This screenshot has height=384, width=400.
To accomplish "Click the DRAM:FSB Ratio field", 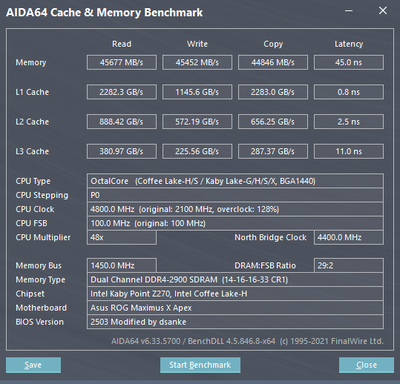I will click(x=349, y=265).
